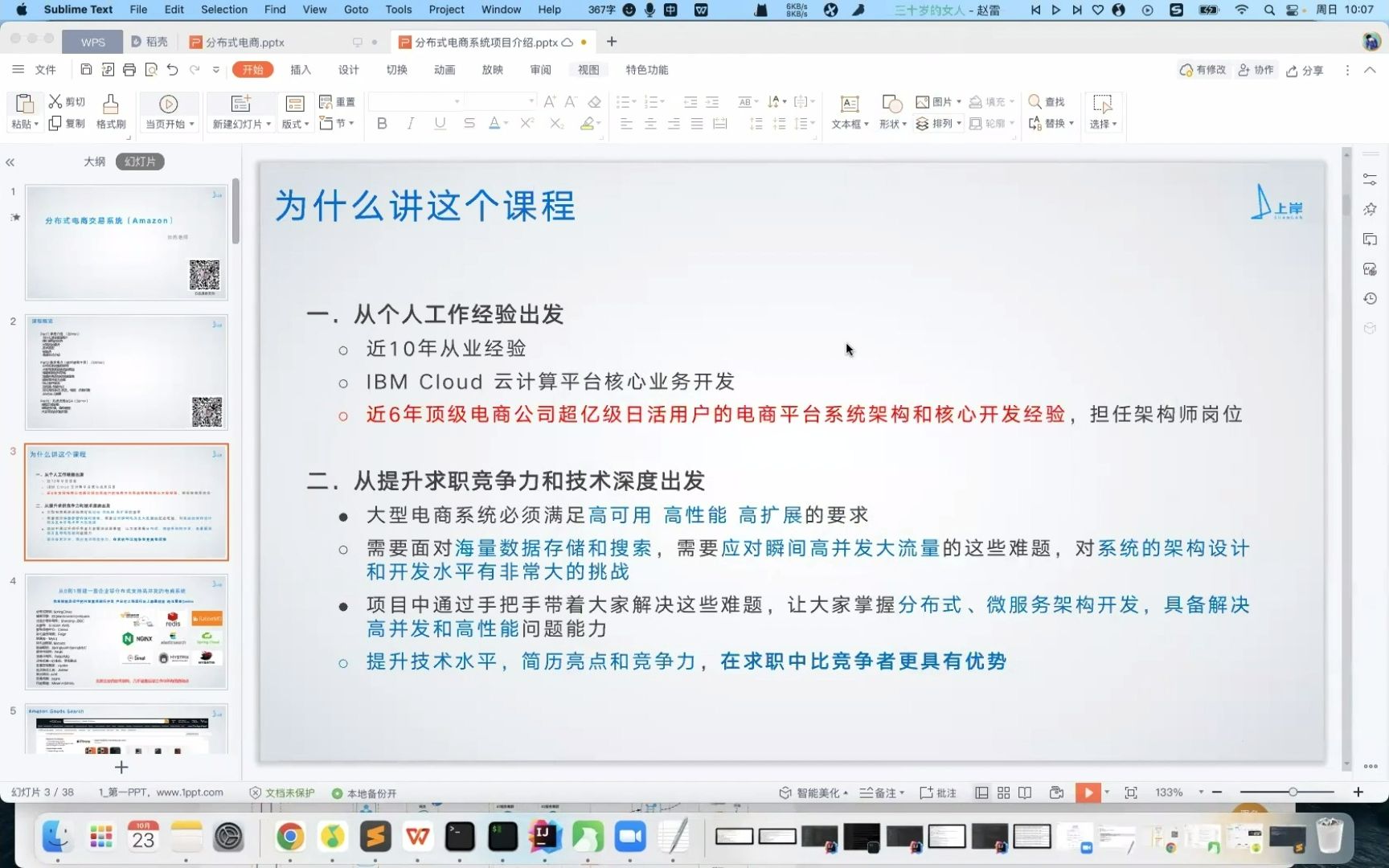Select slide 4 thumbnail in panel
Image resolution: width=1389 pixels, height=868 pixels.
tap(125, 632)
